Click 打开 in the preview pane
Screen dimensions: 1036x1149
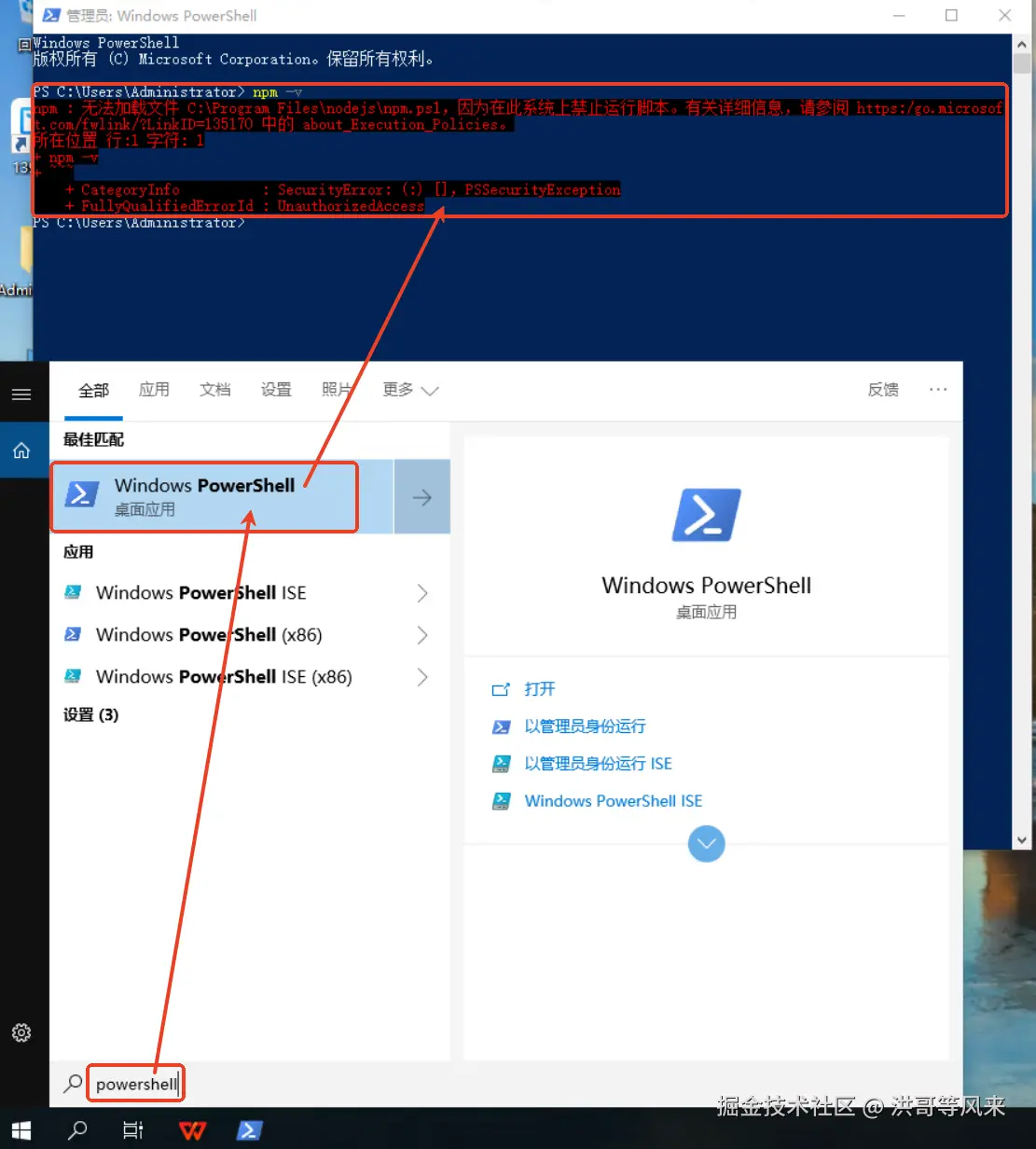coord(540,689)
